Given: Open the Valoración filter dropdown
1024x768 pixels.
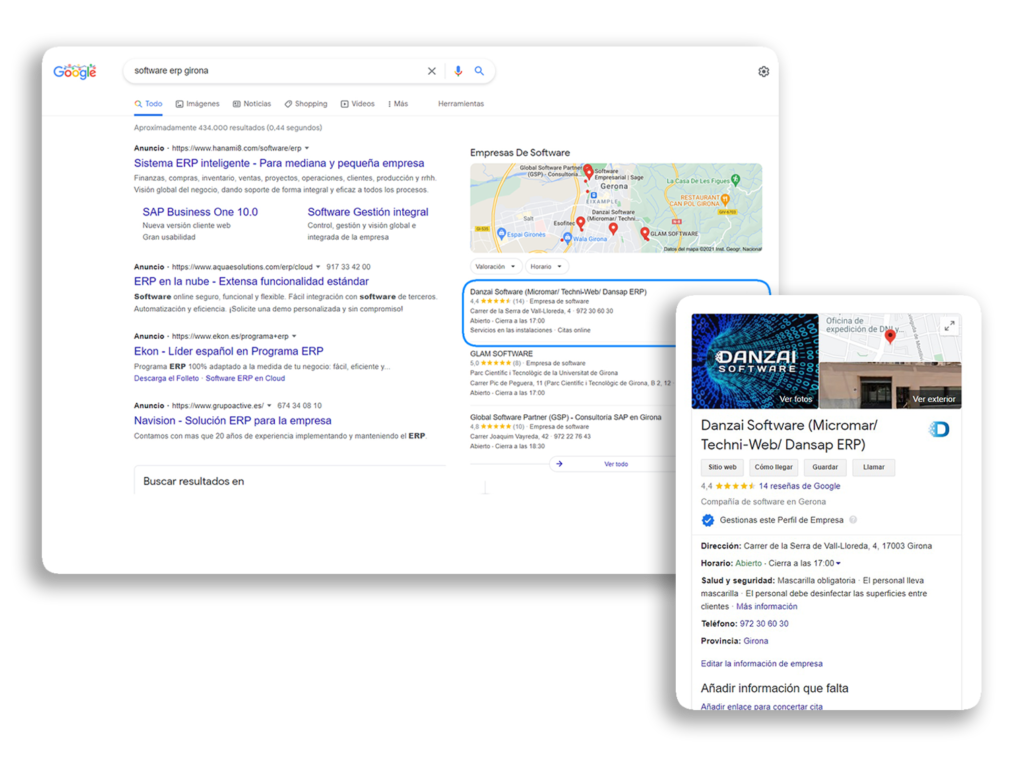Looking at the screenshot, I should [x=496, y=267].
